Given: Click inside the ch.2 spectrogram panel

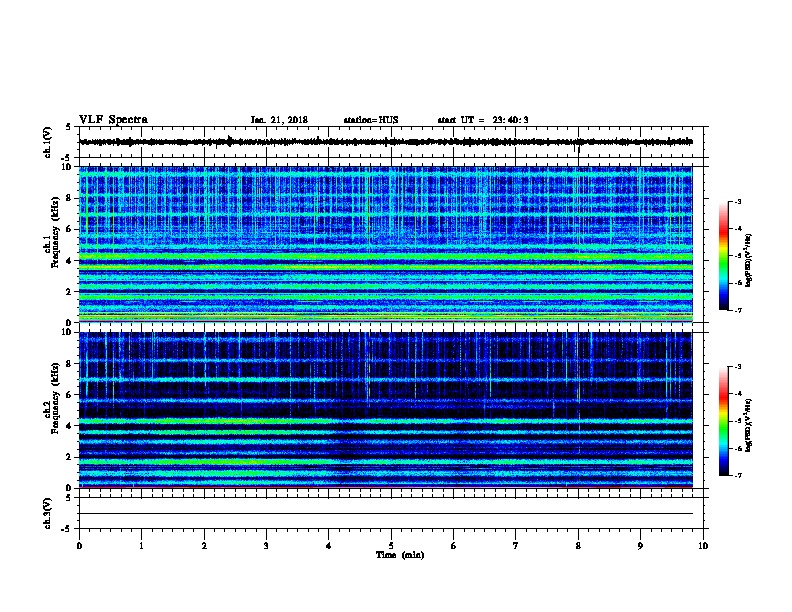Looking at the screenshot, I should point(386,410).
